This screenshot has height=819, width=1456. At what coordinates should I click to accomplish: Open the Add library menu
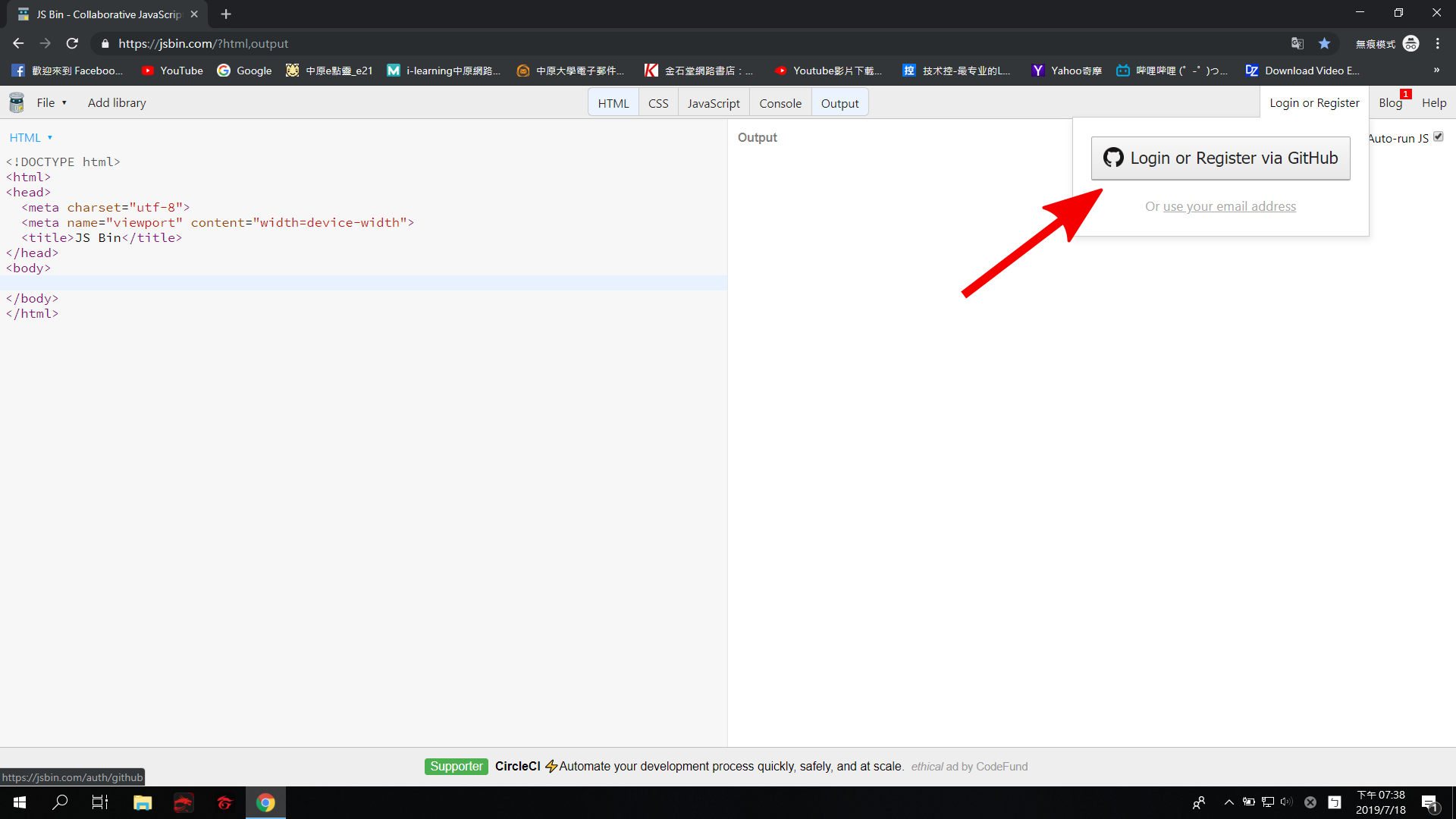(117, 102)
